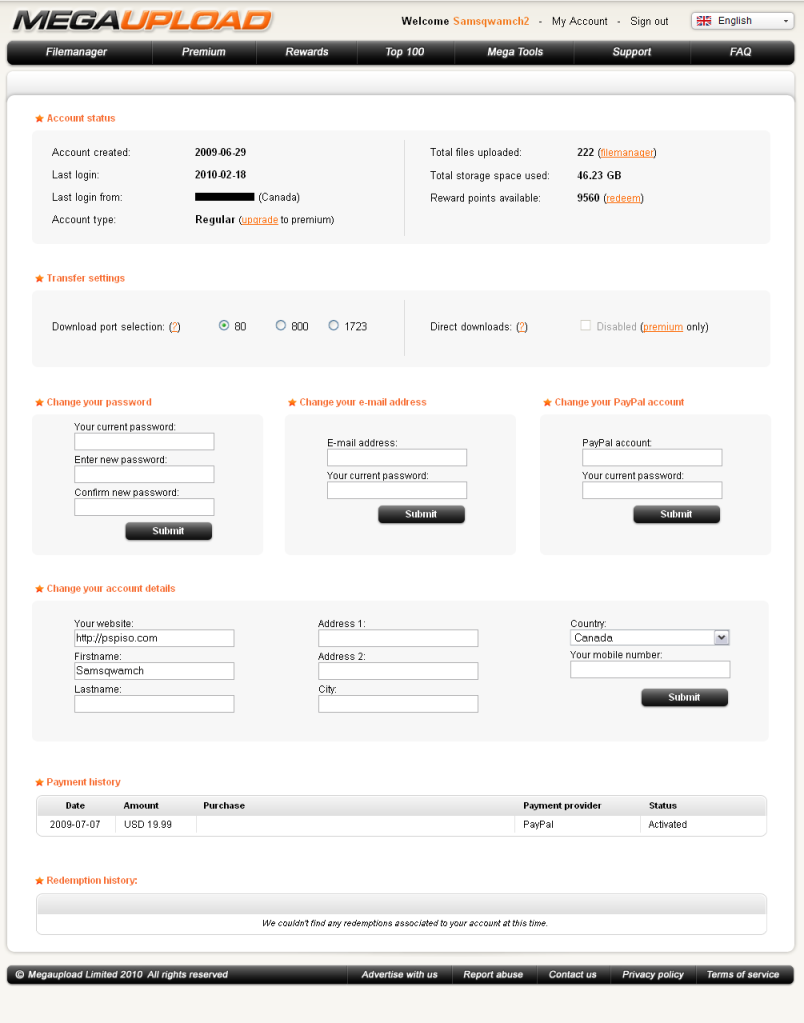
Task: Click the Megaupload logo
Action: 142,20
